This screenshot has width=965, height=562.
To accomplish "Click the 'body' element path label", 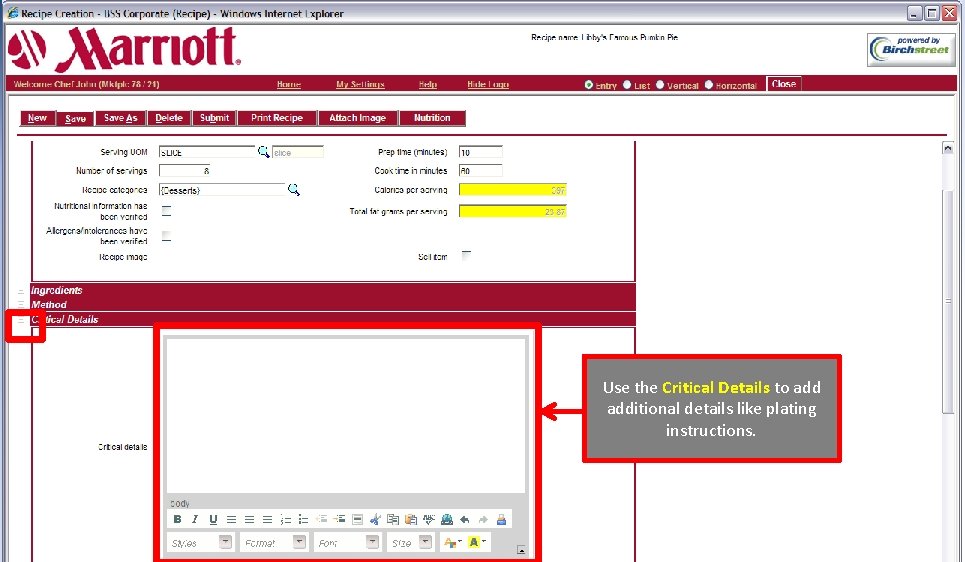I will click(x=180, y=503).
